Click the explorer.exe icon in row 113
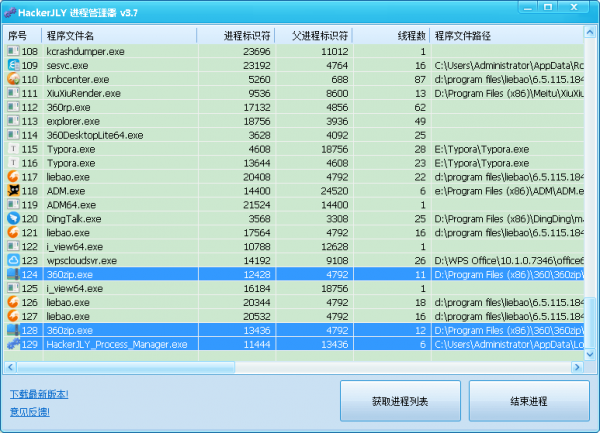The image size is (600, 433). [x=13, y=121]
